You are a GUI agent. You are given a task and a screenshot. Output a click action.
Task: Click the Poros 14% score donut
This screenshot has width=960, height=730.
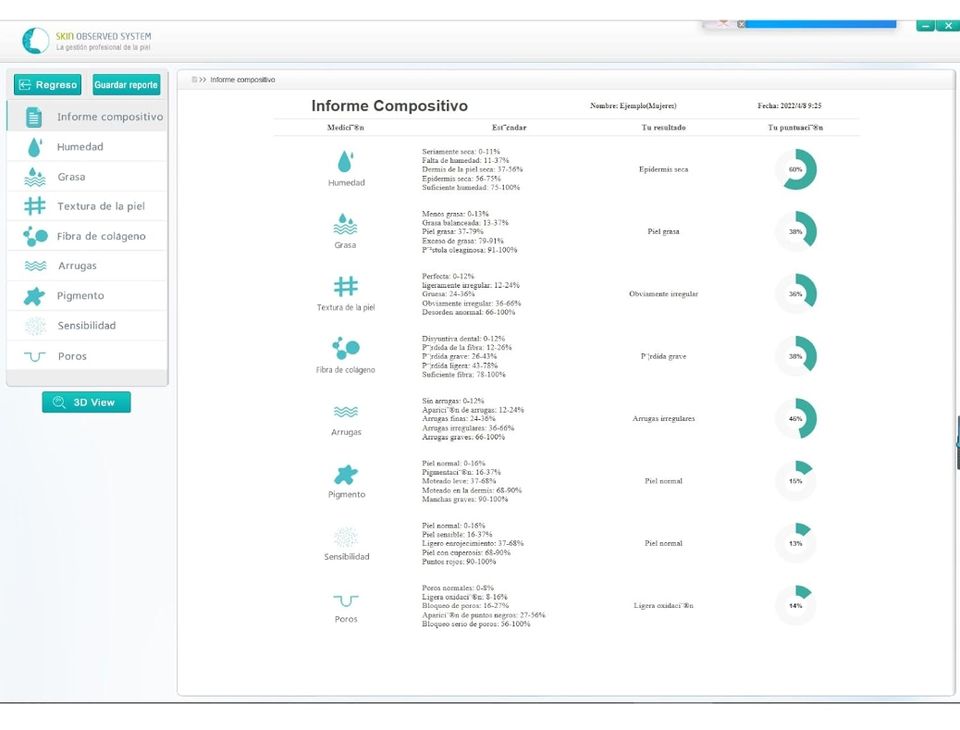(x=795, y=606)
